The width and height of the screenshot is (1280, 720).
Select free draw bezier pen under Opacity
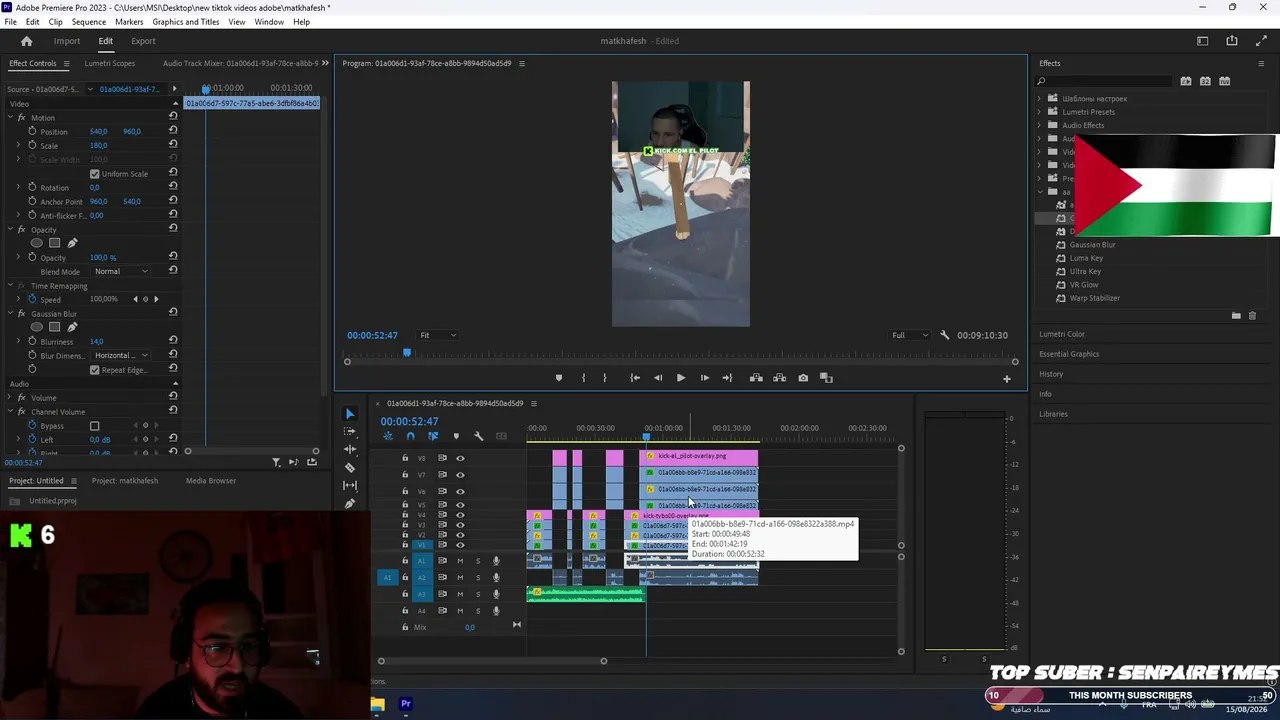(72, 243)
